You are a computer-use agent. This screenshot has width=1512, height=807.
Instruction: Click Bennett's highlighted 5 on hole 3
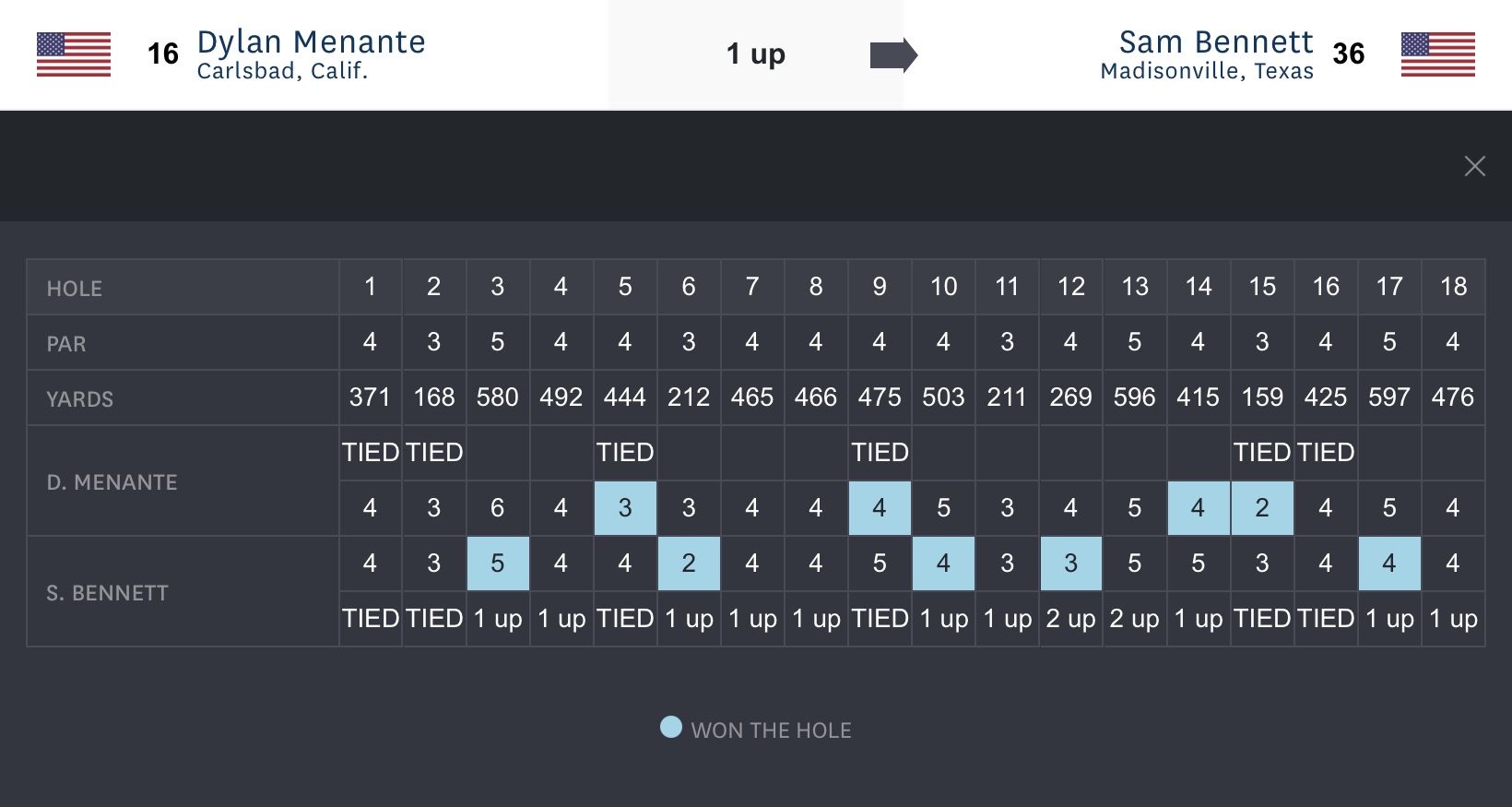[x=498, y=564]
